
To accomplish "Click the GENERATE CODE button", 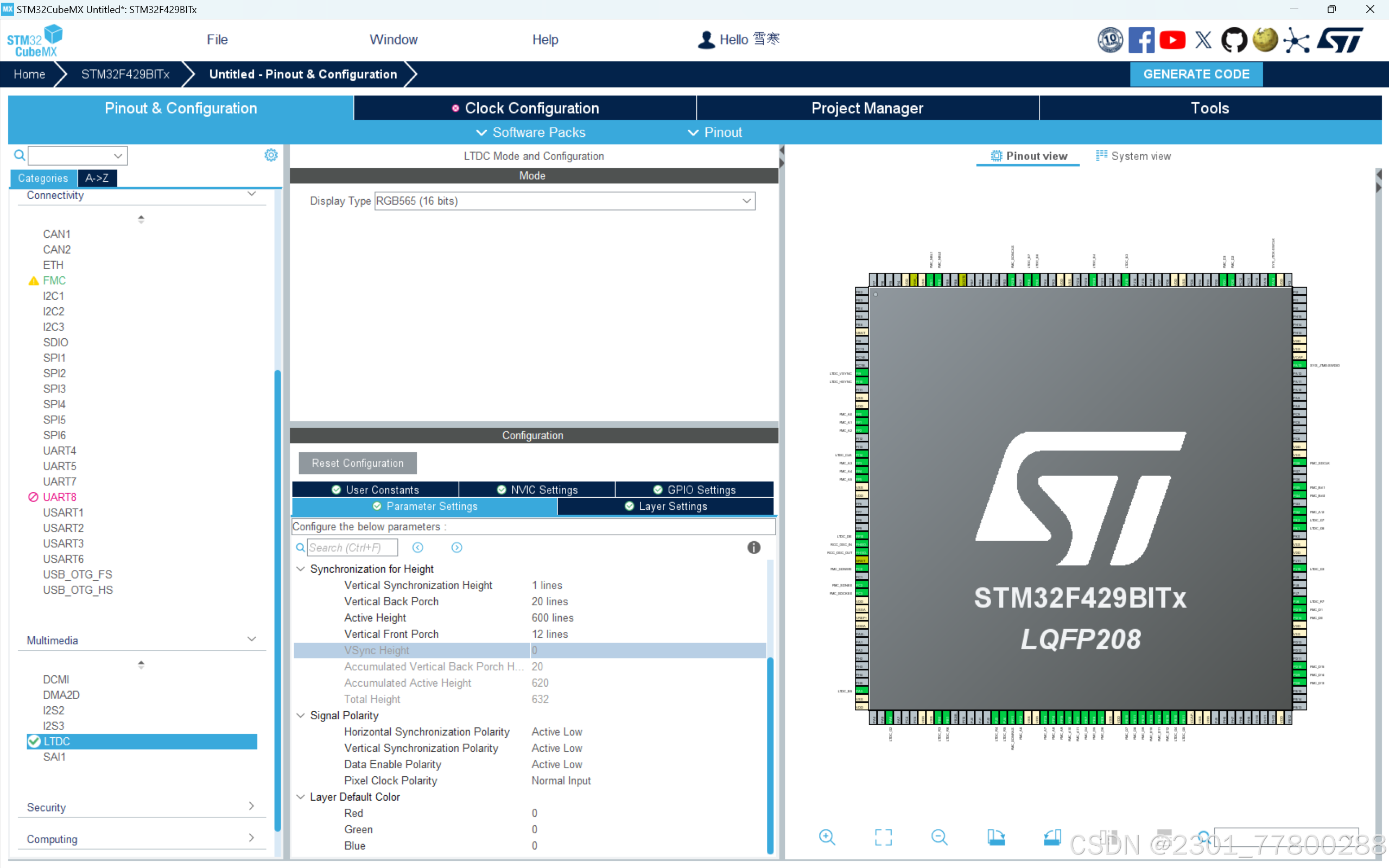I will [1196, 74].
